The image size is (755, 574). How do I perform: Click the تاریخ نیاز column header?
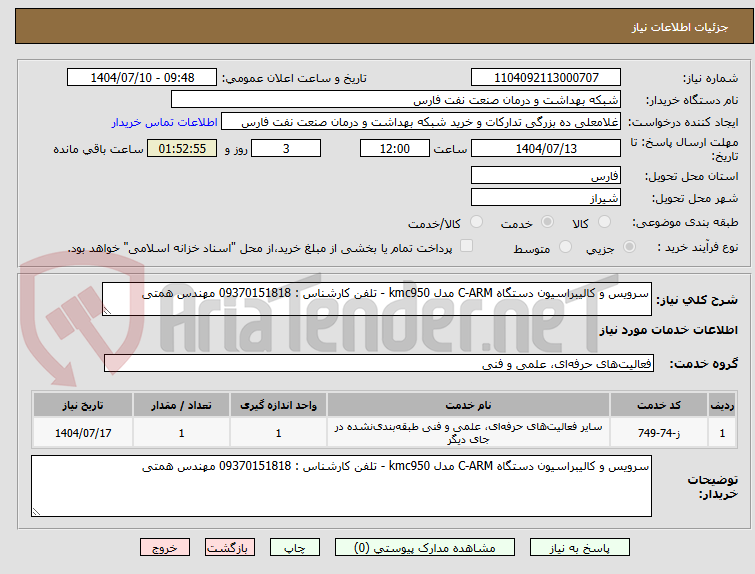(x=83, y=405)
